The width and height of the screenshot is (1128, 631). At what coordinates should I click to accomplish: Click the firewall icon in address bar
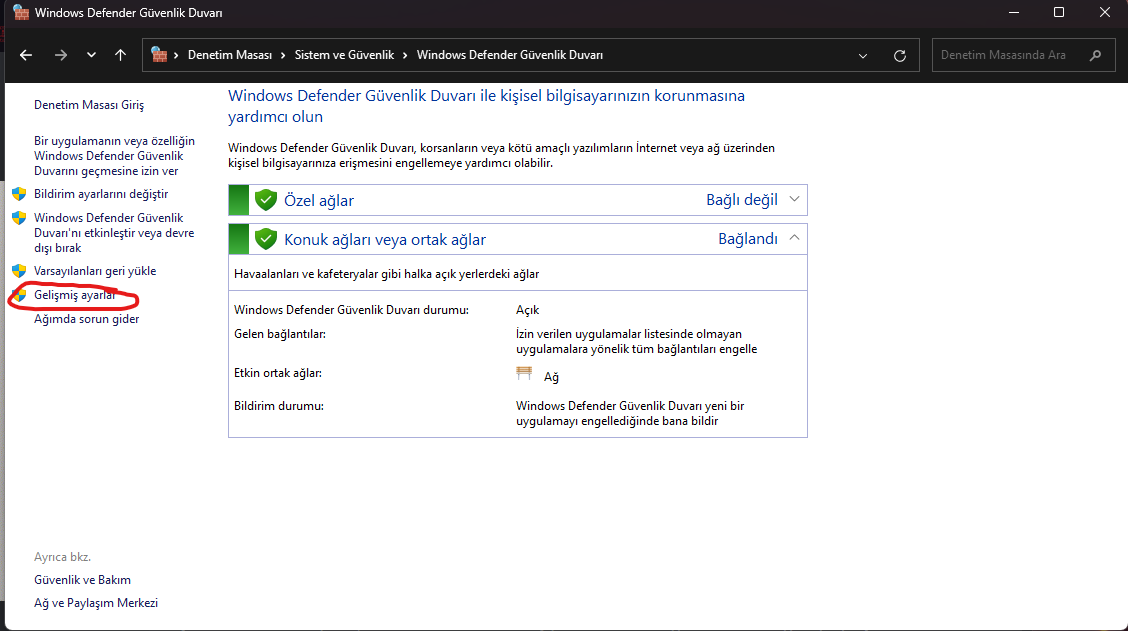coord(159,55)
